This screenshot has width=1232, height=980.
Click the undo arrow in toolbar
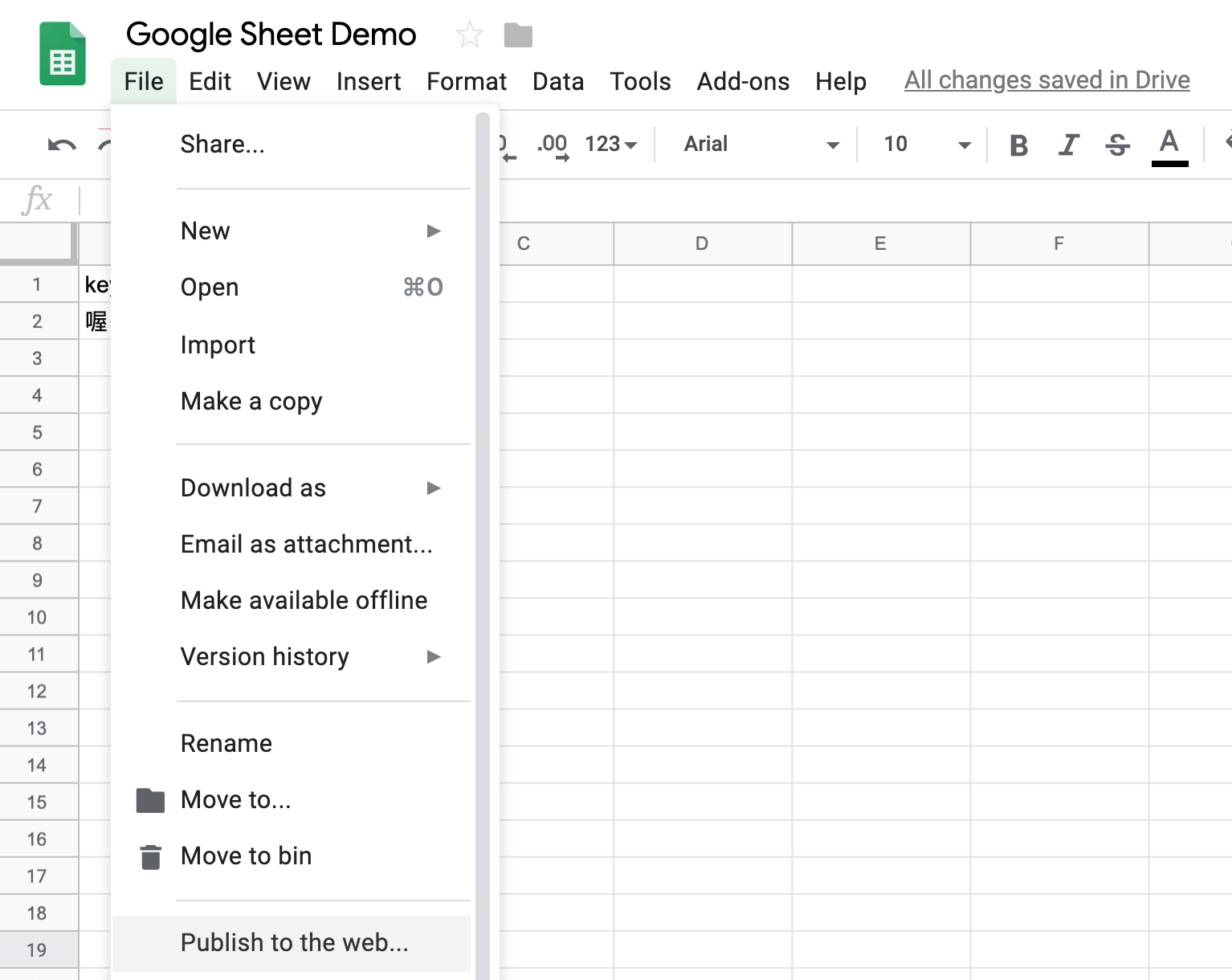pos(62,145)
